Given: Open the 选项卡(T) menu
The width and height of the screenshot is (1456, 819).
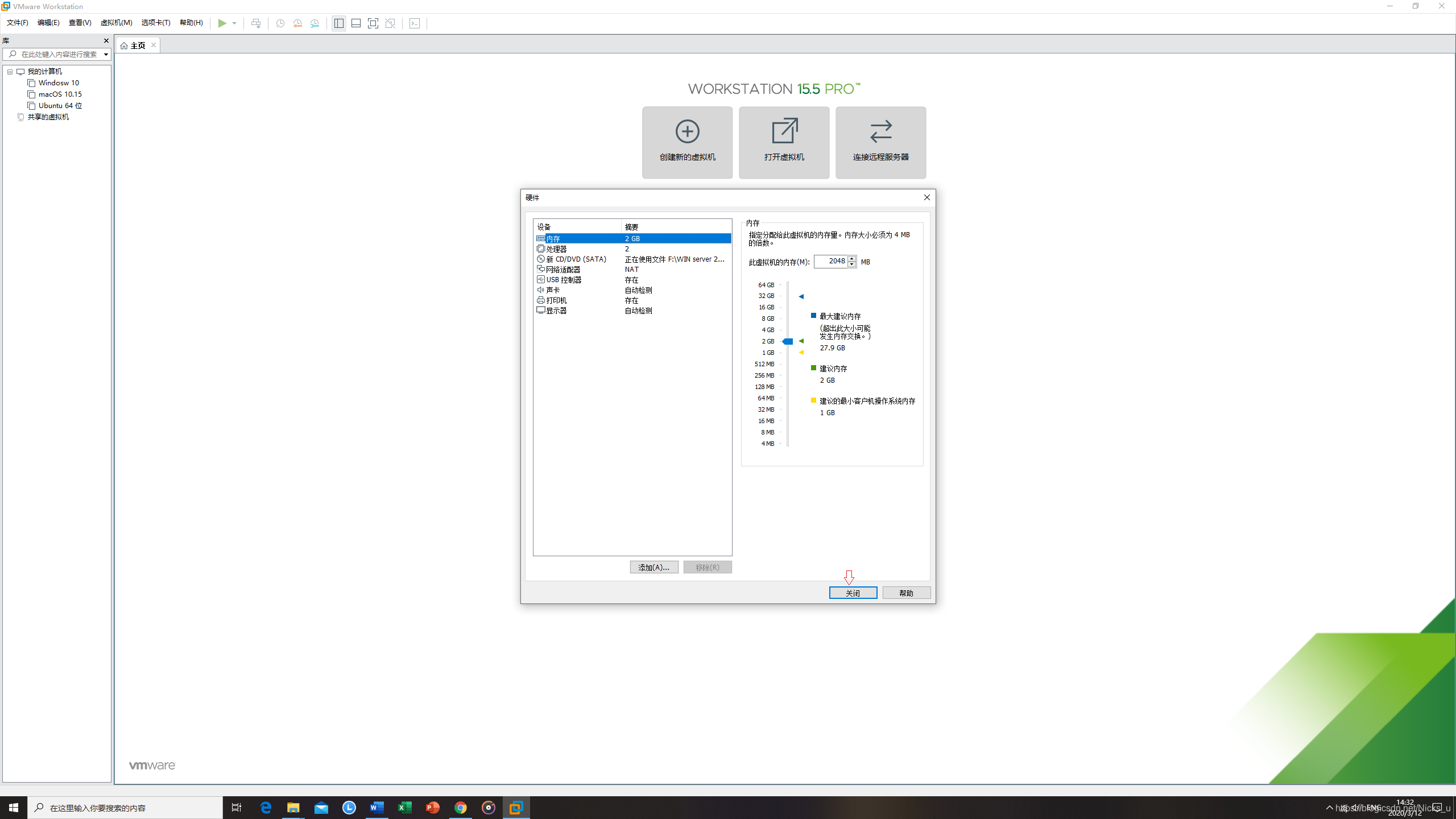Looking at the screenshot, I should click(x=156, y=23).
